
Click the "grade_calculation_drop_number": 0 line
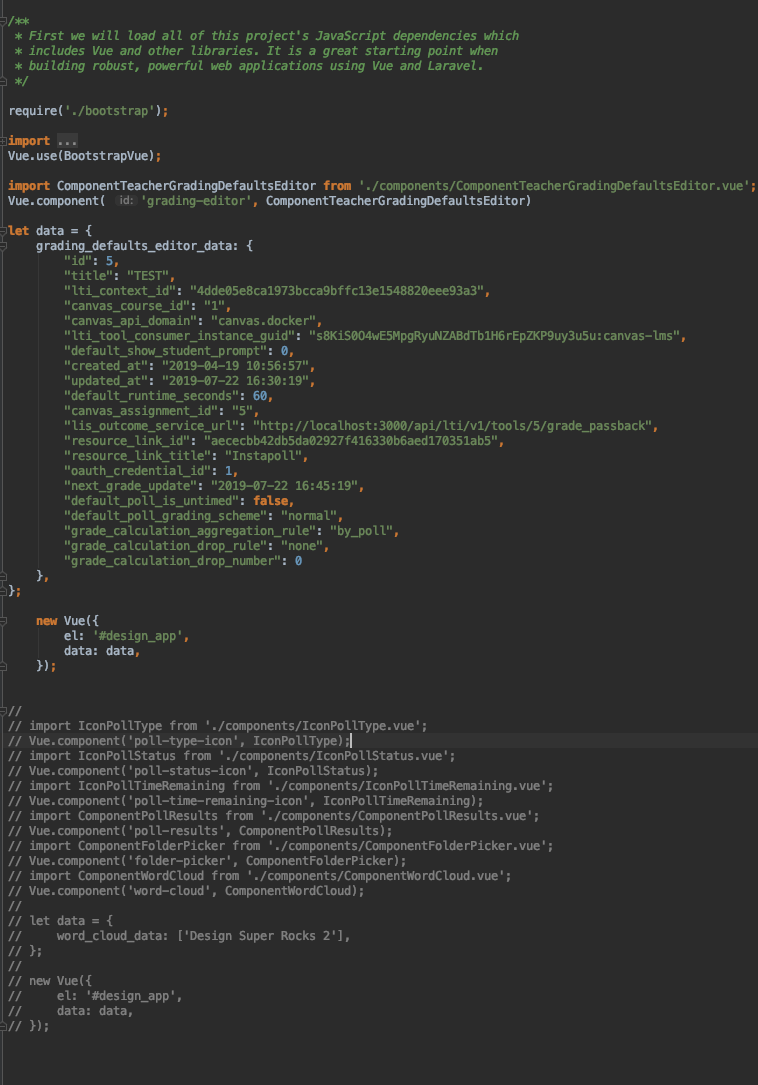coord(183,561)
